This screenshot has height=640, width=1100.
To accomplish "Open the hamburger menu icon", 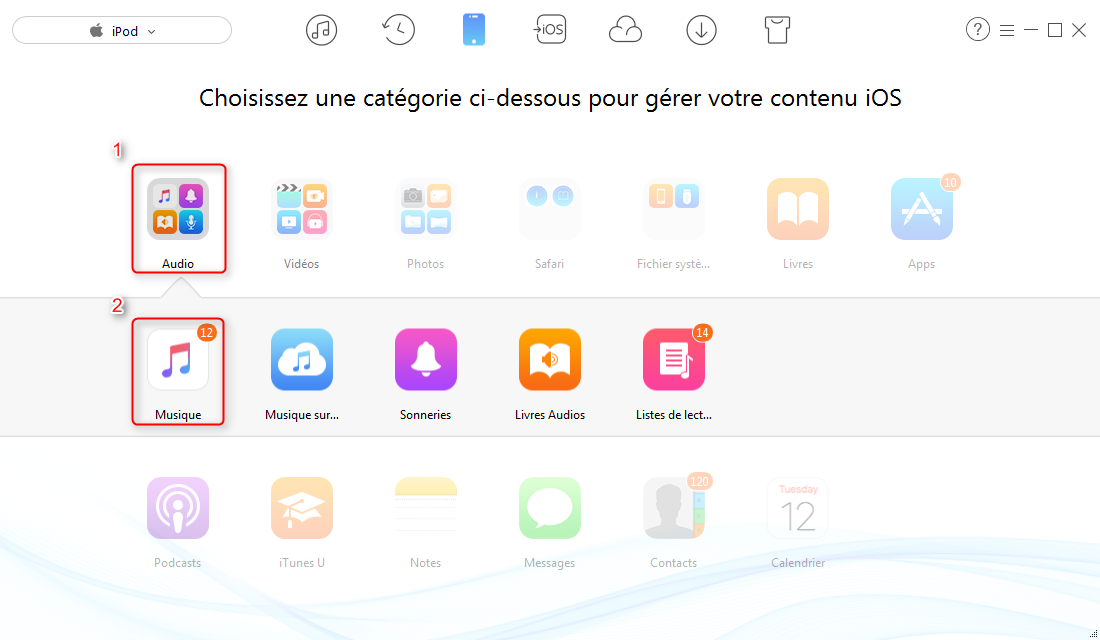I will pyautogui.click(x=1007, y=30).
